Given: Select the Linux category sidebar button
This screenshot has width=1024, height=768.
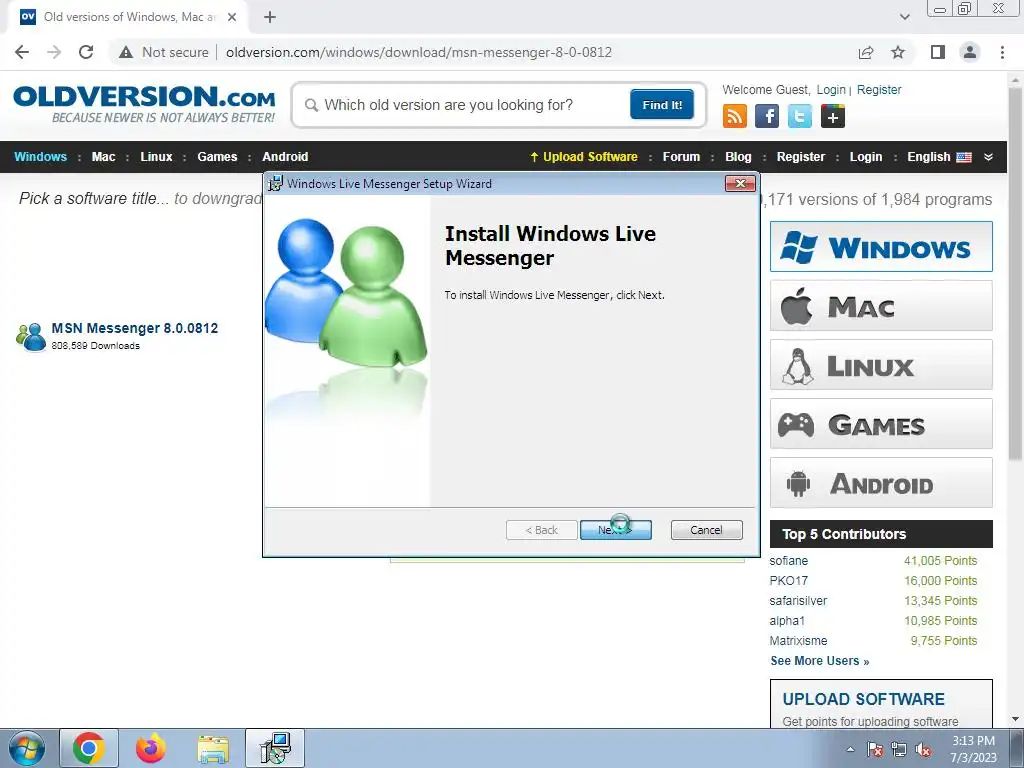Looking at the screenshot, I should [x=881, y=364].
